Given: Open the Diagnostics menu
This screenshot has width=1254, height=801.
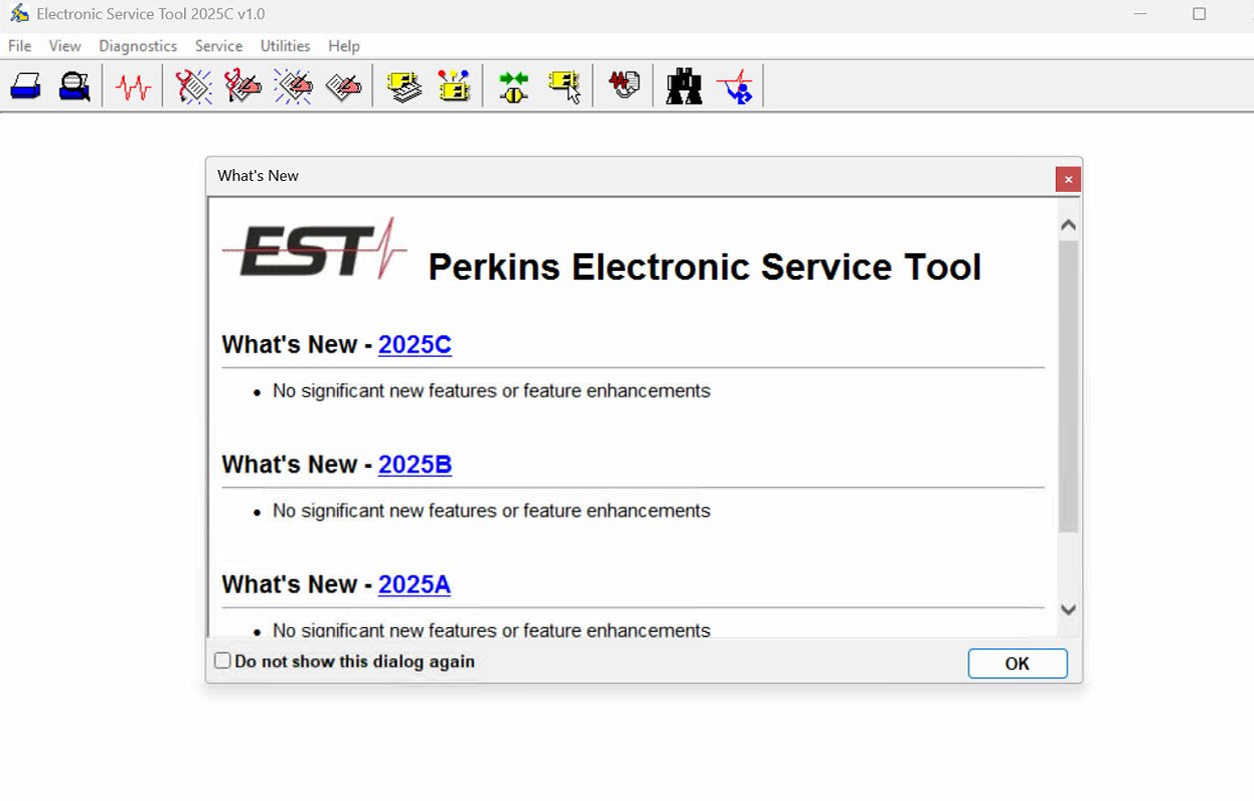Looking at the screenshot, I should tap(138, 46).
